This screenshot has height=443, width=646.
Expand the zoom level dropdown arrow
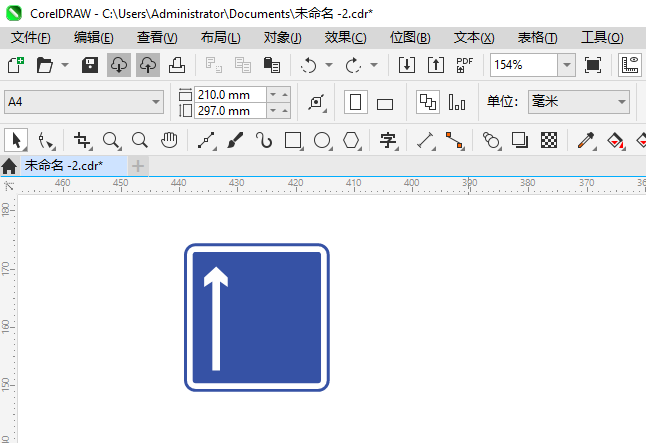(567, 65)
